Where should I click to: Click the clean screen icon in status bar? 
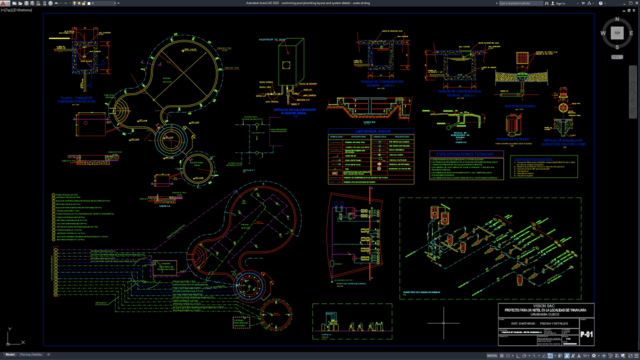click(630, 356)
